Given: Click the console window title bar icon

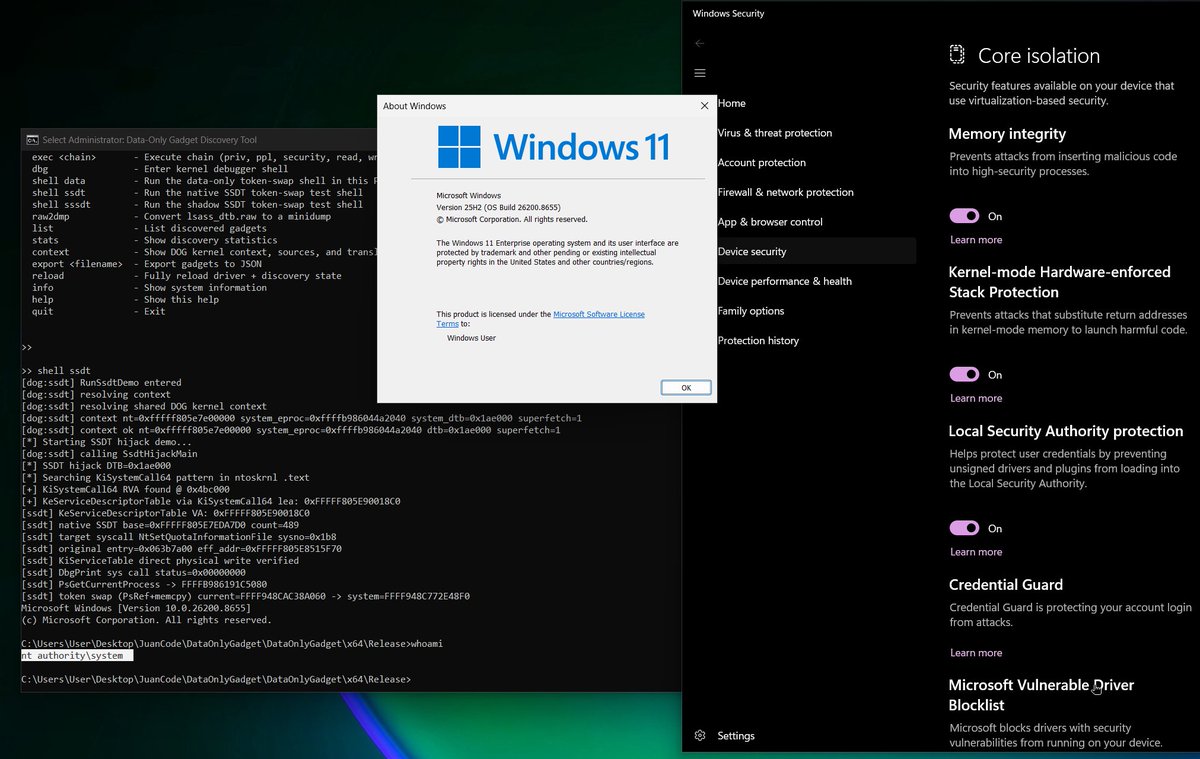Looking at the screenshot, I should [x=32, y=140].
